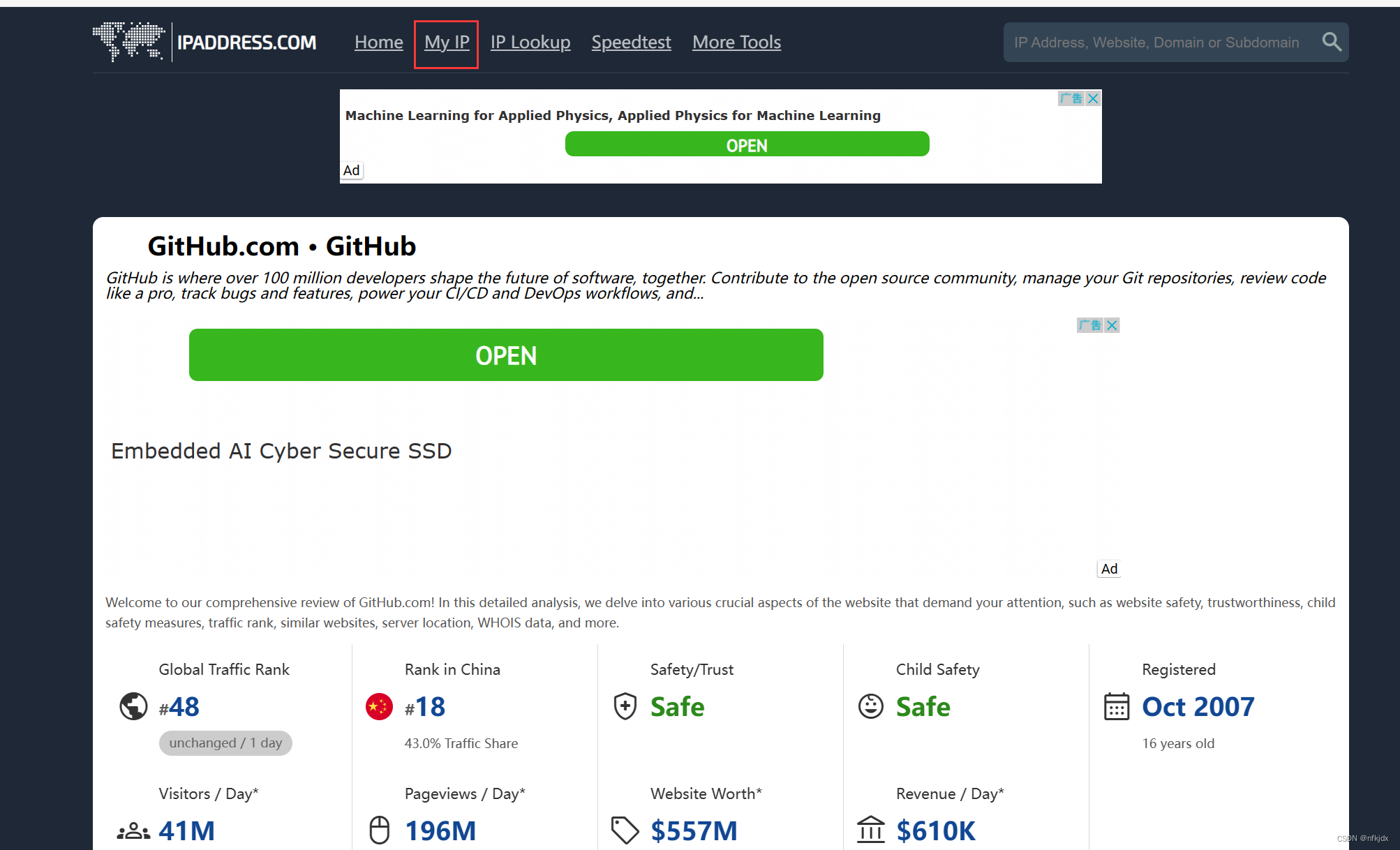Expand the More Tools menu
Image resolution: width=1400 pixels, height=850 pixels.
736,42
